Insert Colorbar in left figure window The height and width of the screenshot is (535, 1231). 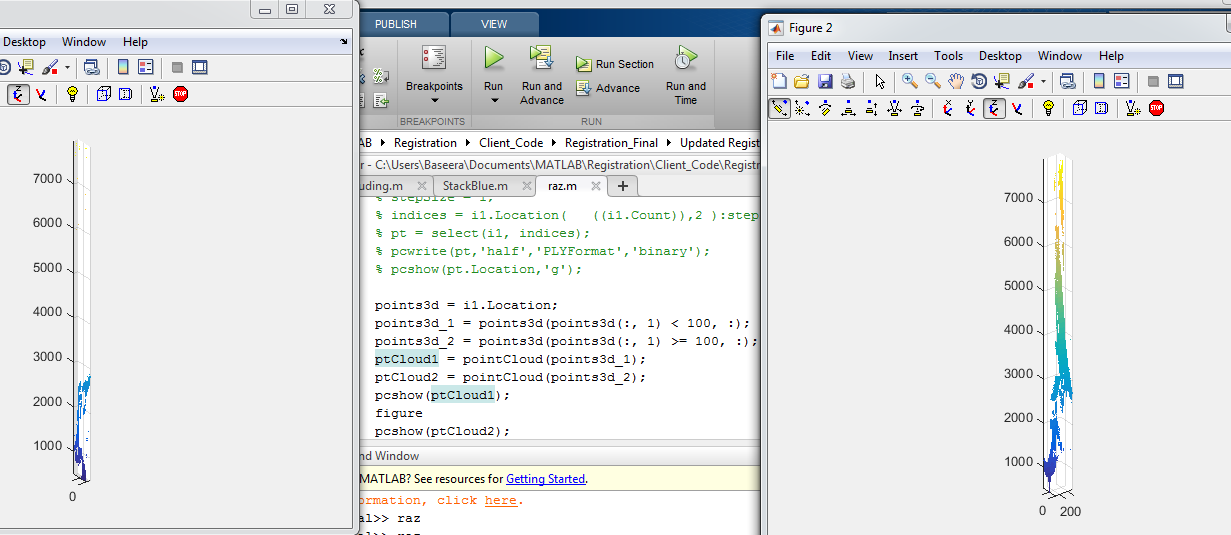click(123, 67)
